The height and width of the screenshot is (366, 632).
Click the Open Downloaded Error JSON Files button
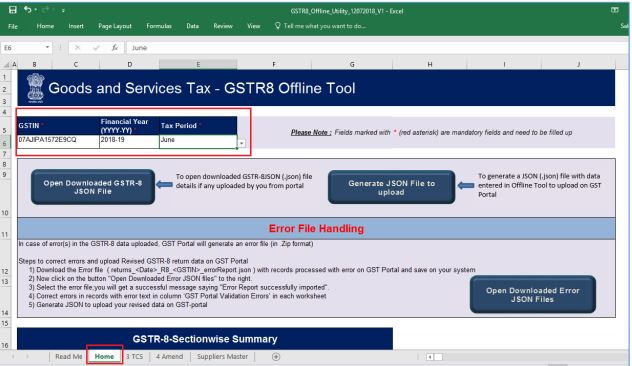[532, 295]
